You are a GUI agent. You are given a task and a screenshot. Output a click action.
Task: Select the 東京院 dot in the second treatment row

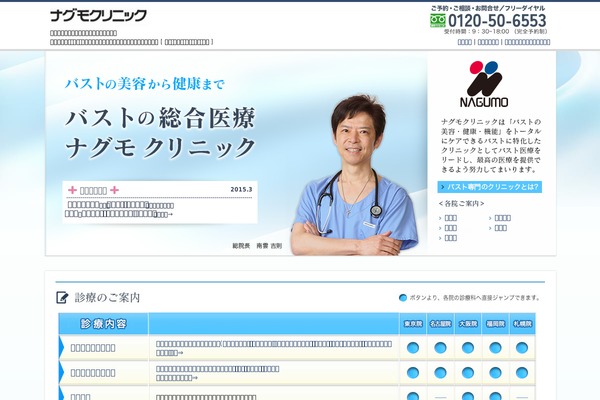pos(412,372)
